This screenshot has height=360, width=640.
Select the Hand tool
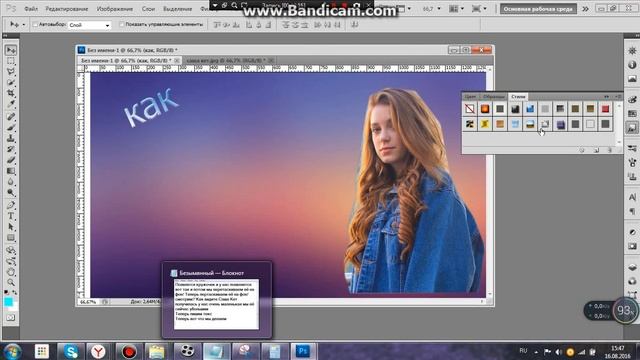[11, 272]
